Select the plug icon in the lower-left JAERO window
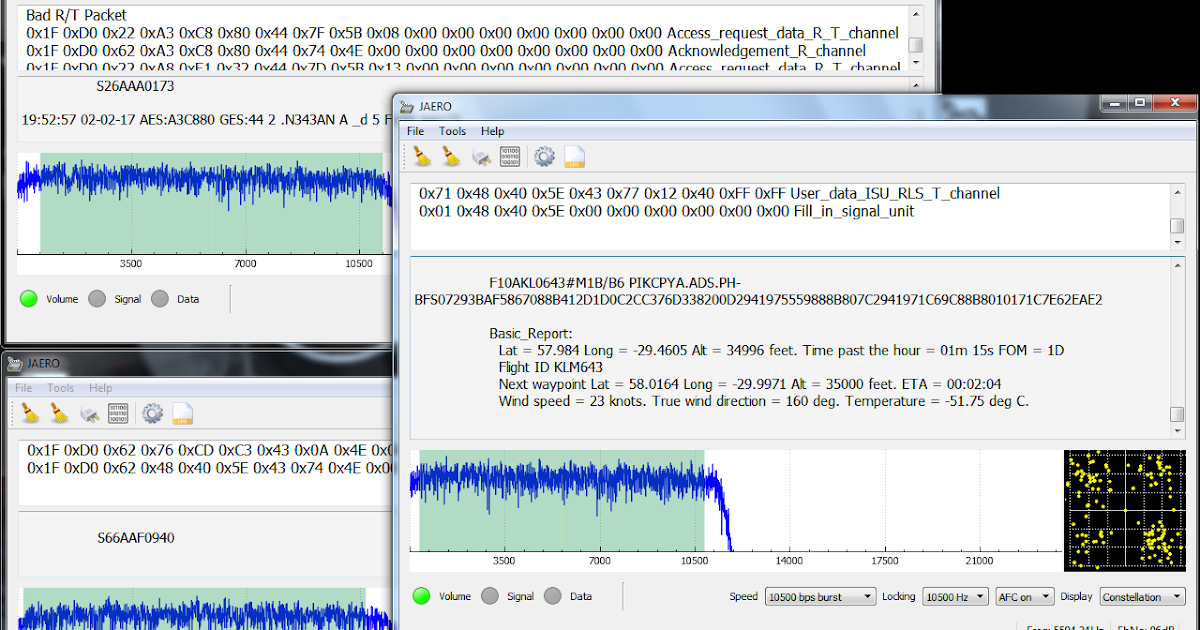The width and height of the screenshot is (1200, 630). (90, 414)
